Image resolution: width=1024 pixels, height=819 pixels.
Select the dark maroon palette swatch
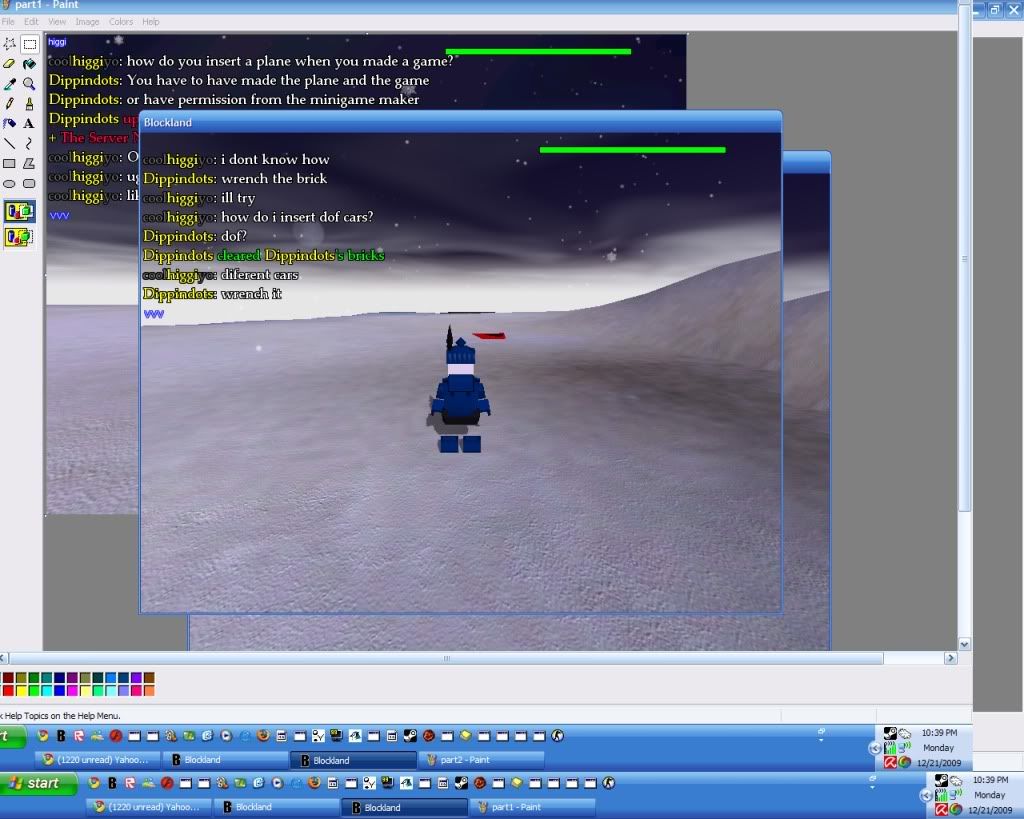pos(8,678)
